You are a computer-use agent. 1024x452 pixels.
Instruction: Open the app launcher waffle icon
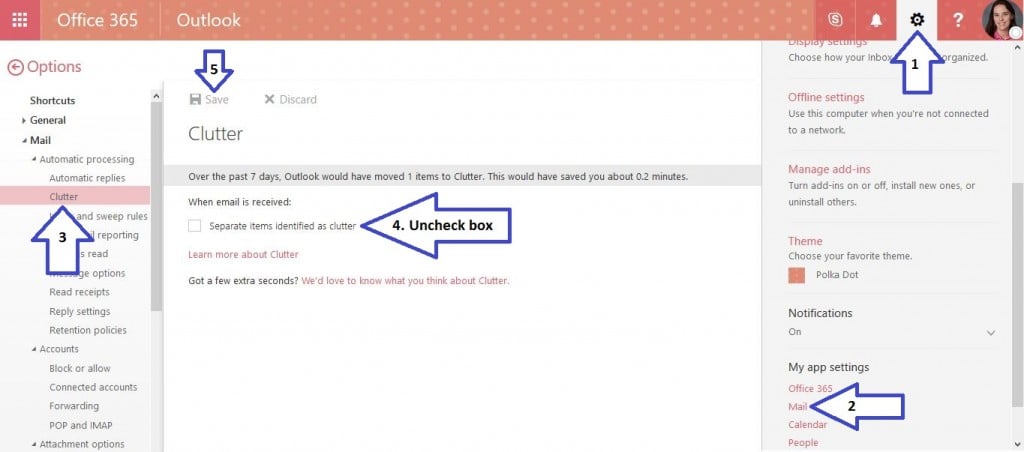tap(20, 20)
